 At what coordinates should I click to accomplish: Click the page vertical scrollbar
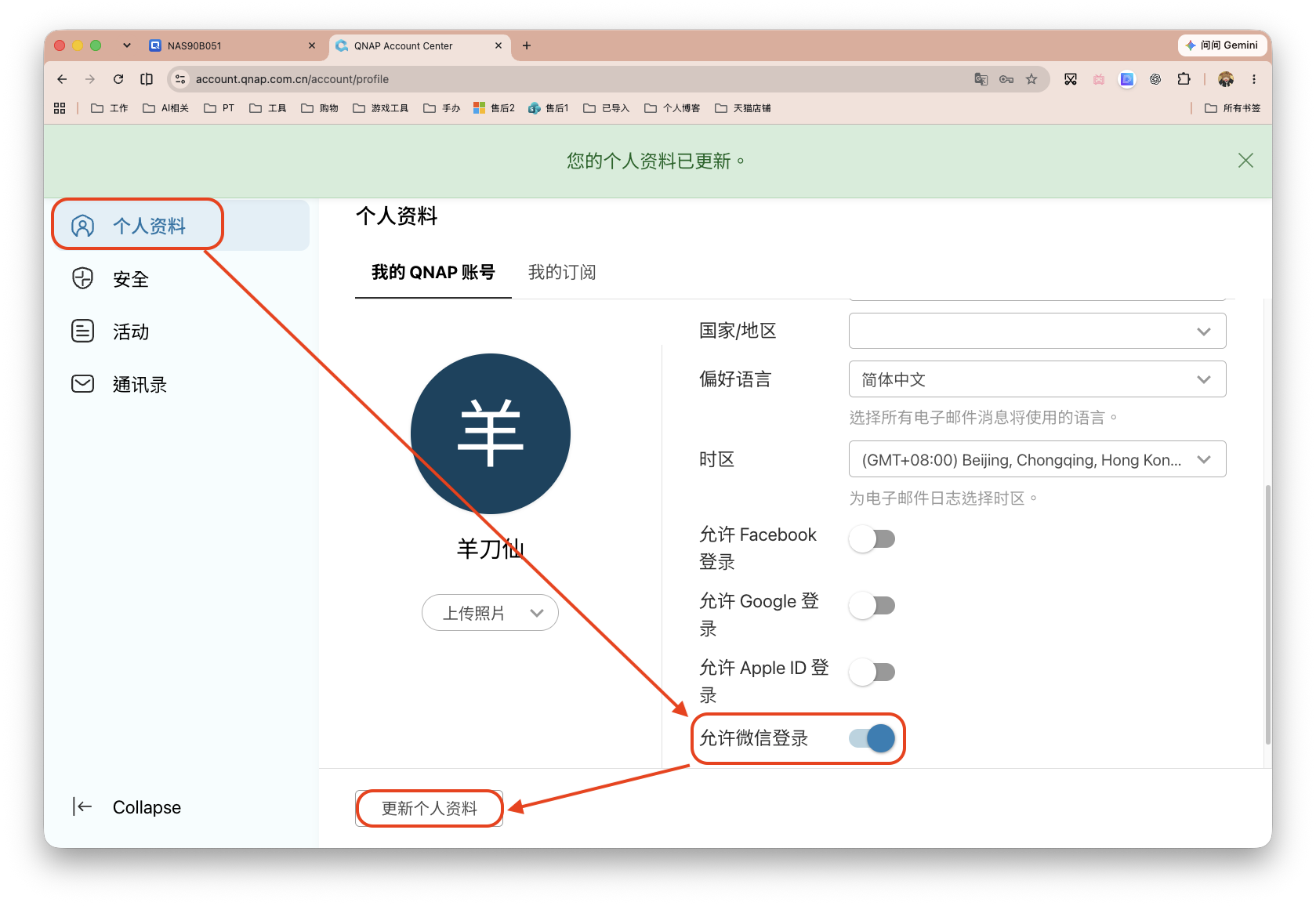pos(1267,615)
